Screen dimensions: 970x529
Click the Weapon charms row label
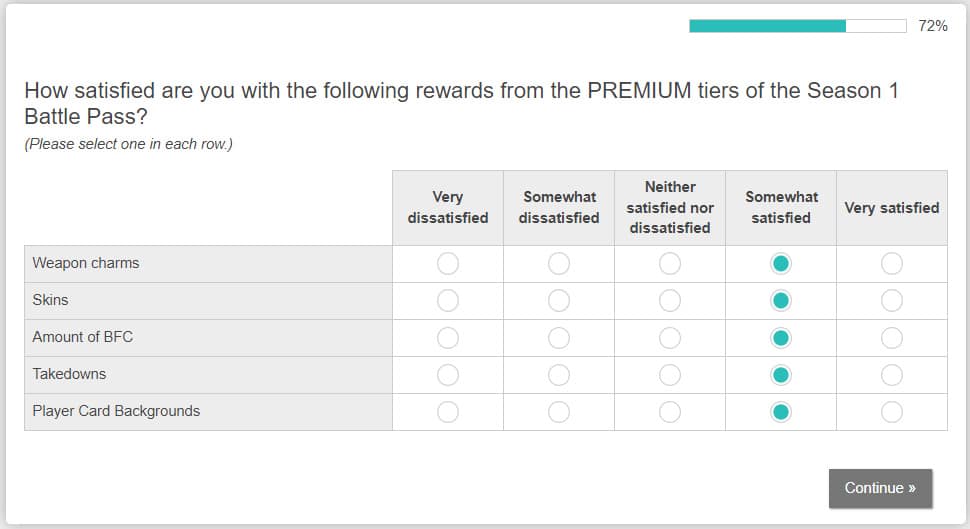point(86,263)
